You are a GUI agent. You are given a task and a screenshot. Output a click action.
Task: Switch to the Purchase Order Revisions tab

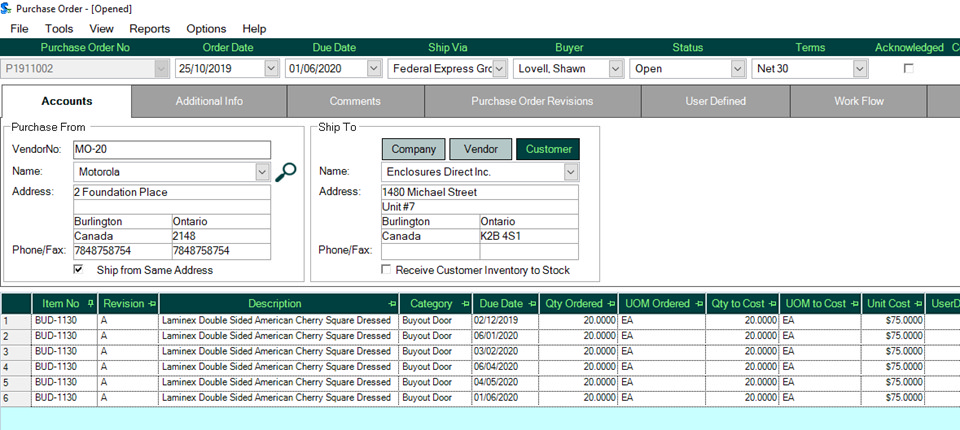(x=532, y=101)
